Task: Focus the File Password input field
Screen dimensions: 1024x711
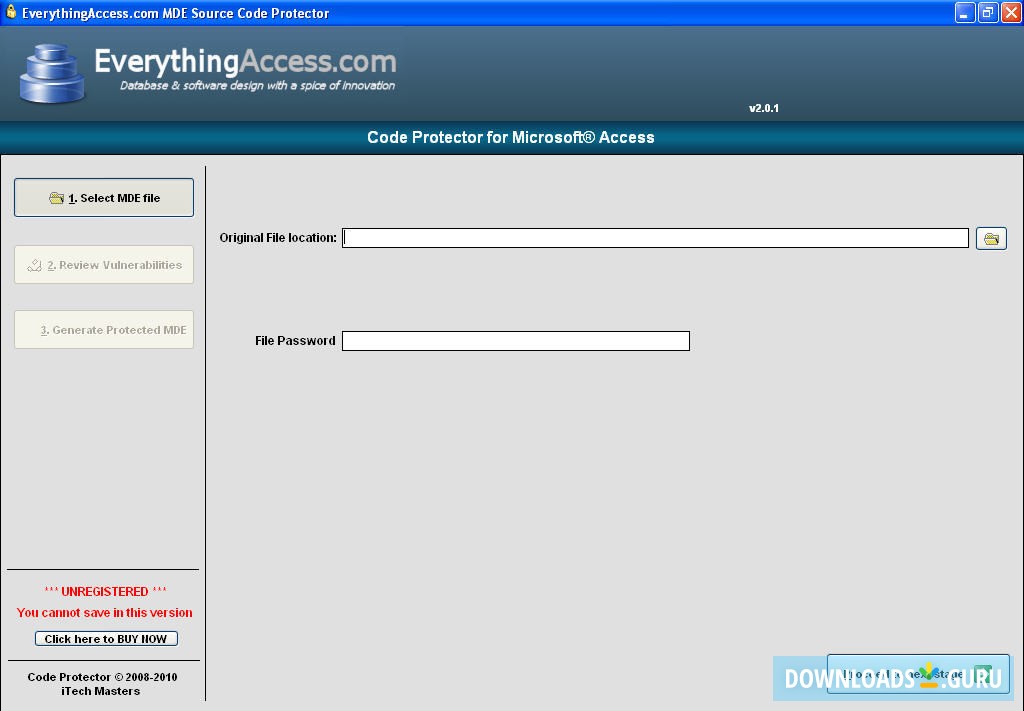Action: click(516, 341)
